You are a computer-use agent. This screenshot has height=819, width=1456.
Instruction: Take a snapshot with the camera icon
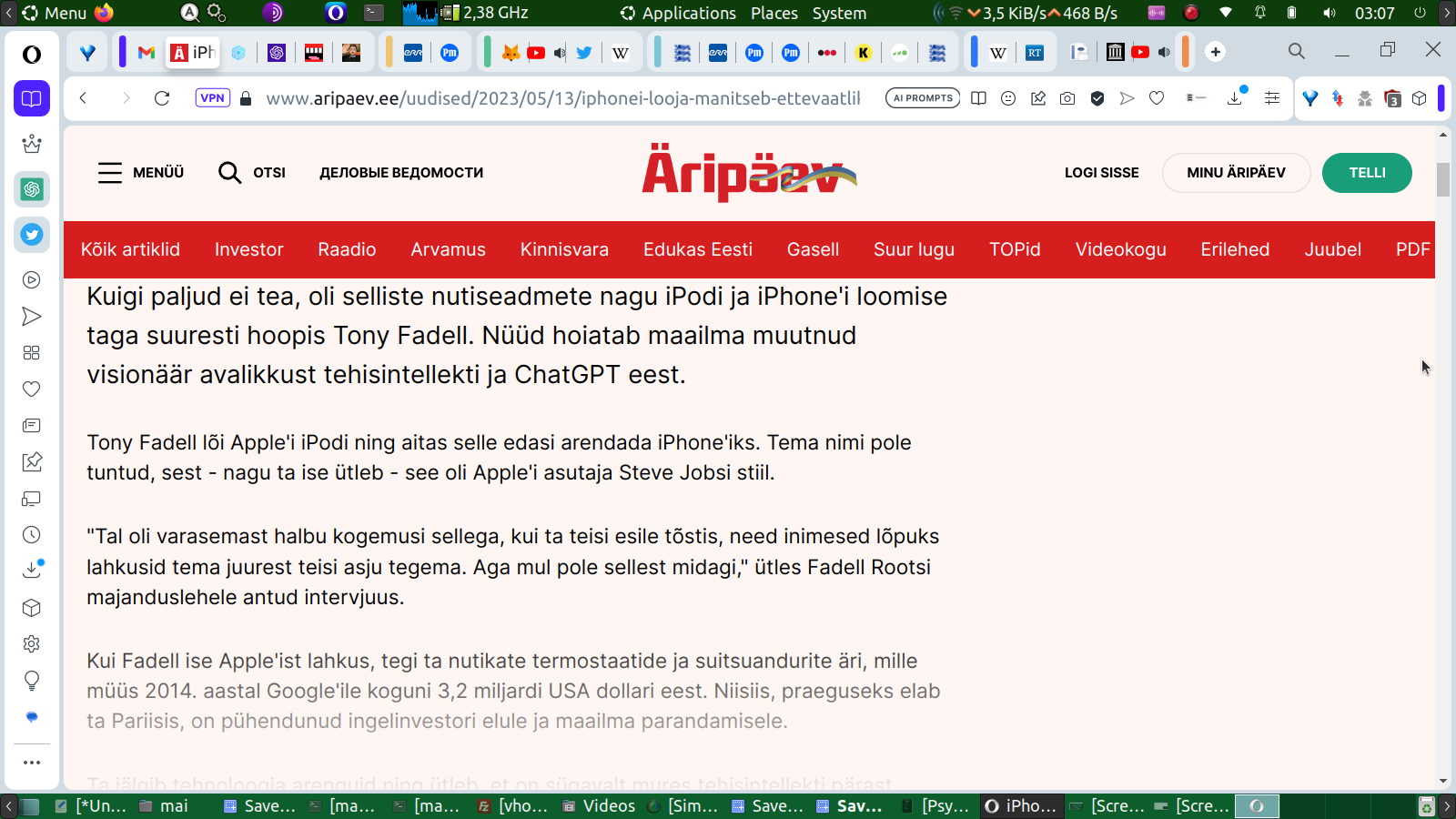[1067, 98]
